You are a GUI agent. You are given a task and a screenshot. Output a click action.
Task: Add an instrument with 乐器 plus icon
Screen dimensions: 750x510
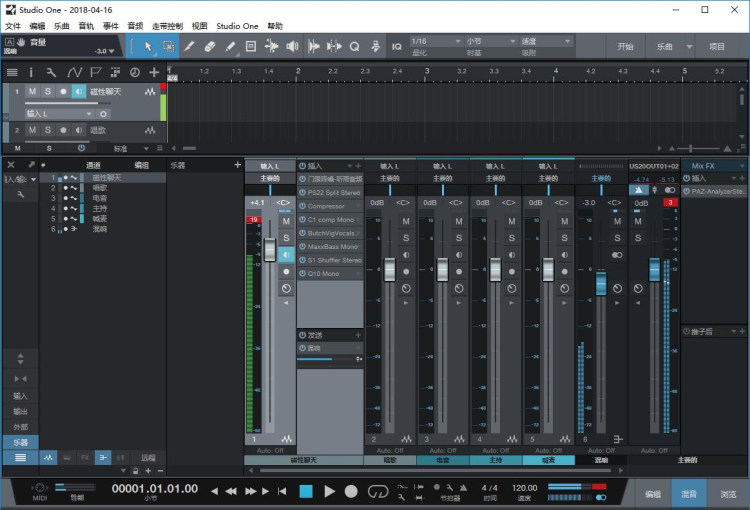(237, 165)
